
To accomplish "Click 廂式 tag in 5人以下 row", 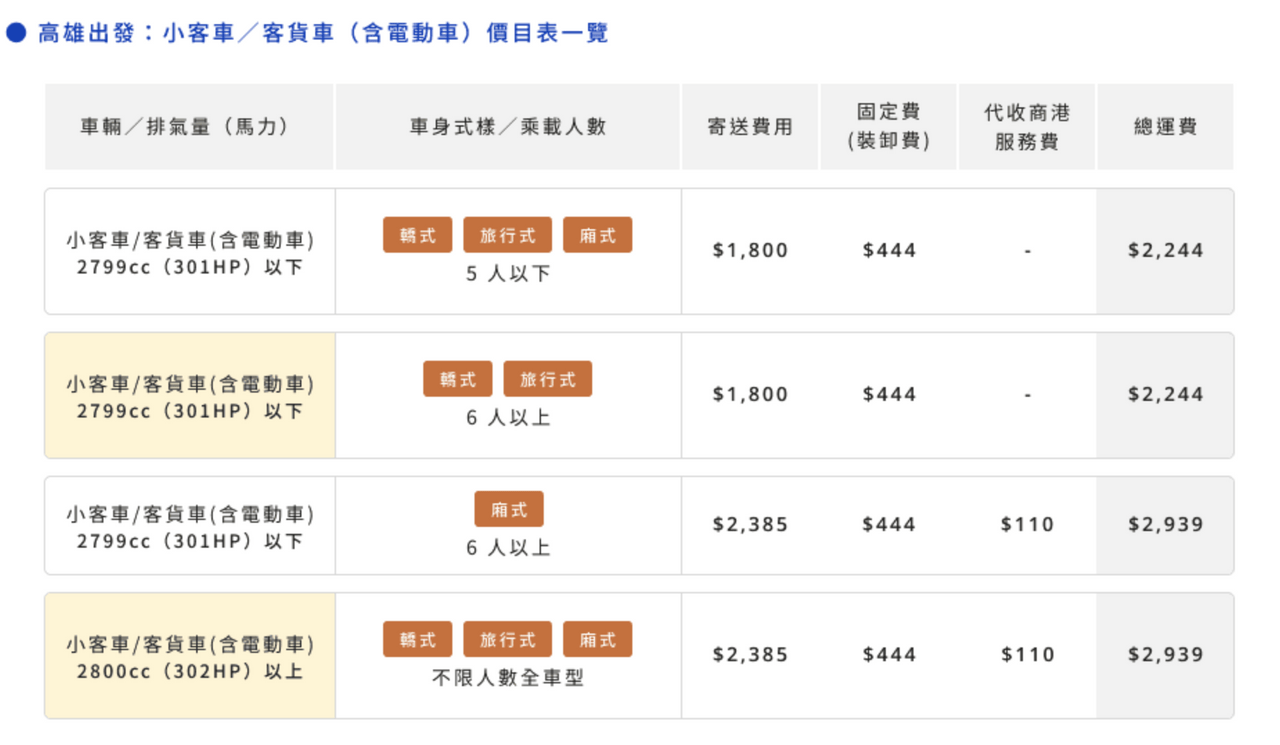I will click(598, 235).
